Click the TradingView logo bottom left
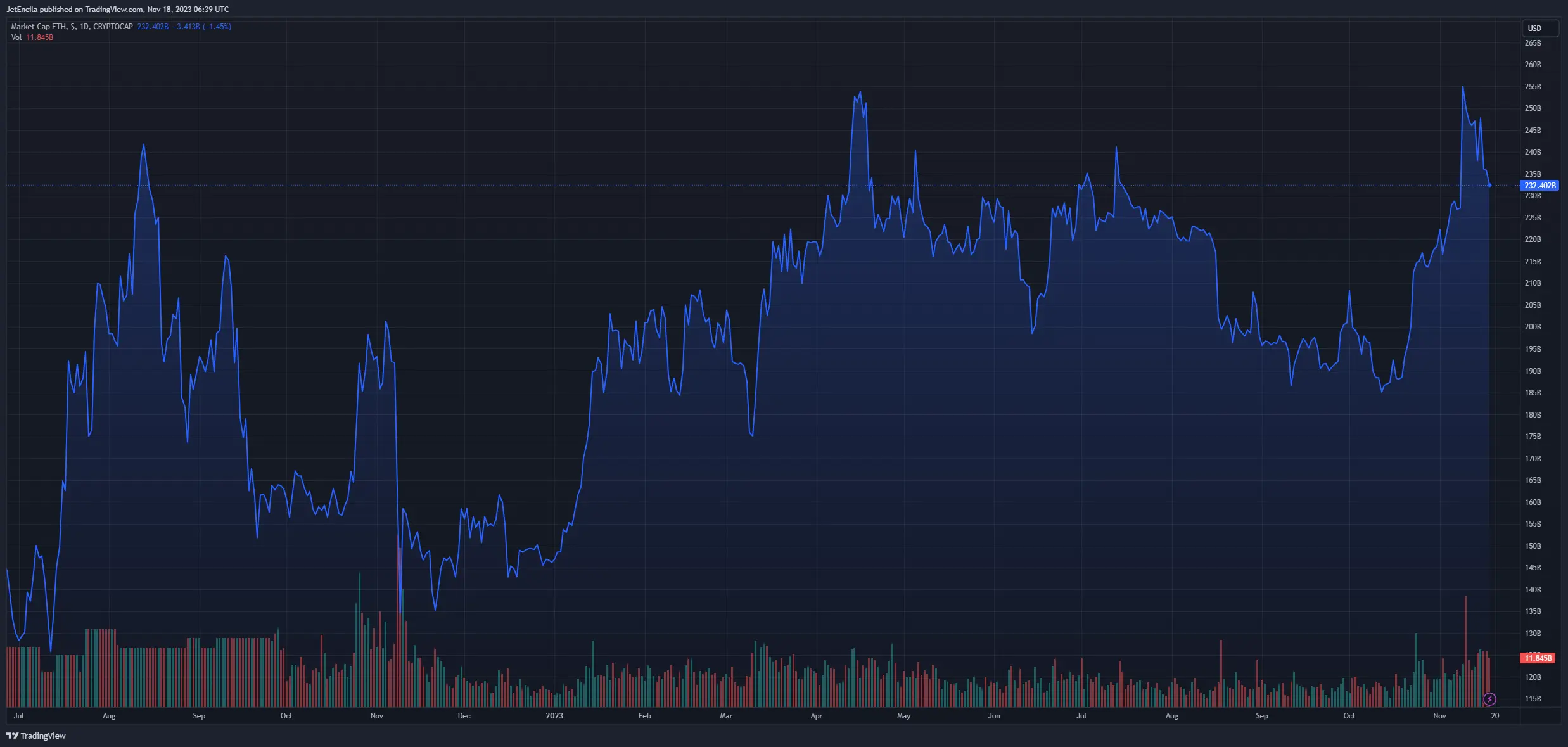Screen dimensions: 1568x747 [36, 736]
